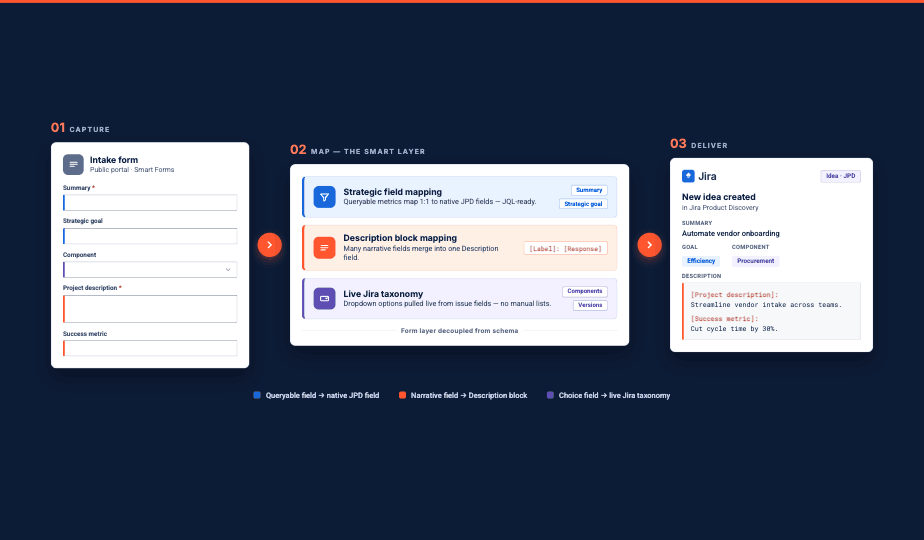
Task: Click the '02 MAP — THE SMART LAYER' heading
Action: [358, 150]
